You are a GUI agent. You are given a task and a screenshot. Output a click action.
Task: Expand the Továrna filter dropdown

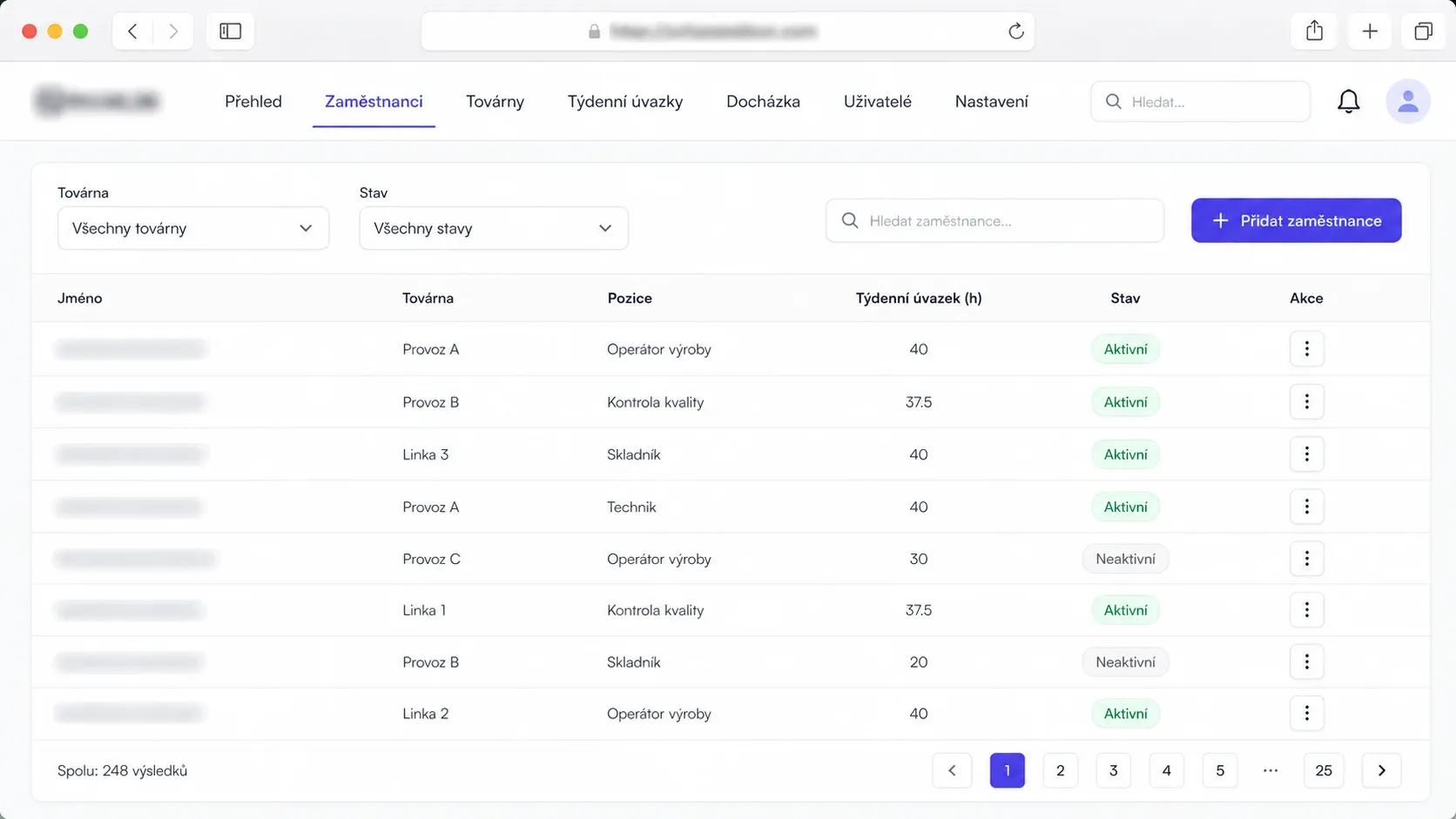pyautogui.click(x=193, y=228)
